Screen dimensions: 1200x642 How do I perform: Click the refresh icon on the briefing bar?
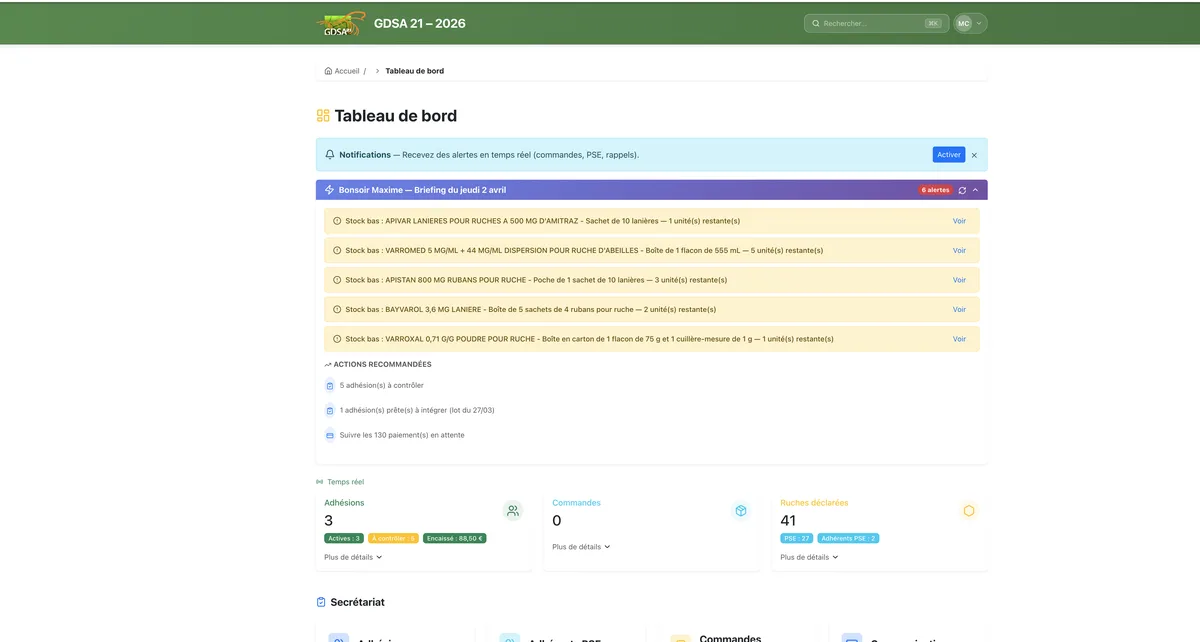click(x=961, y=188)
